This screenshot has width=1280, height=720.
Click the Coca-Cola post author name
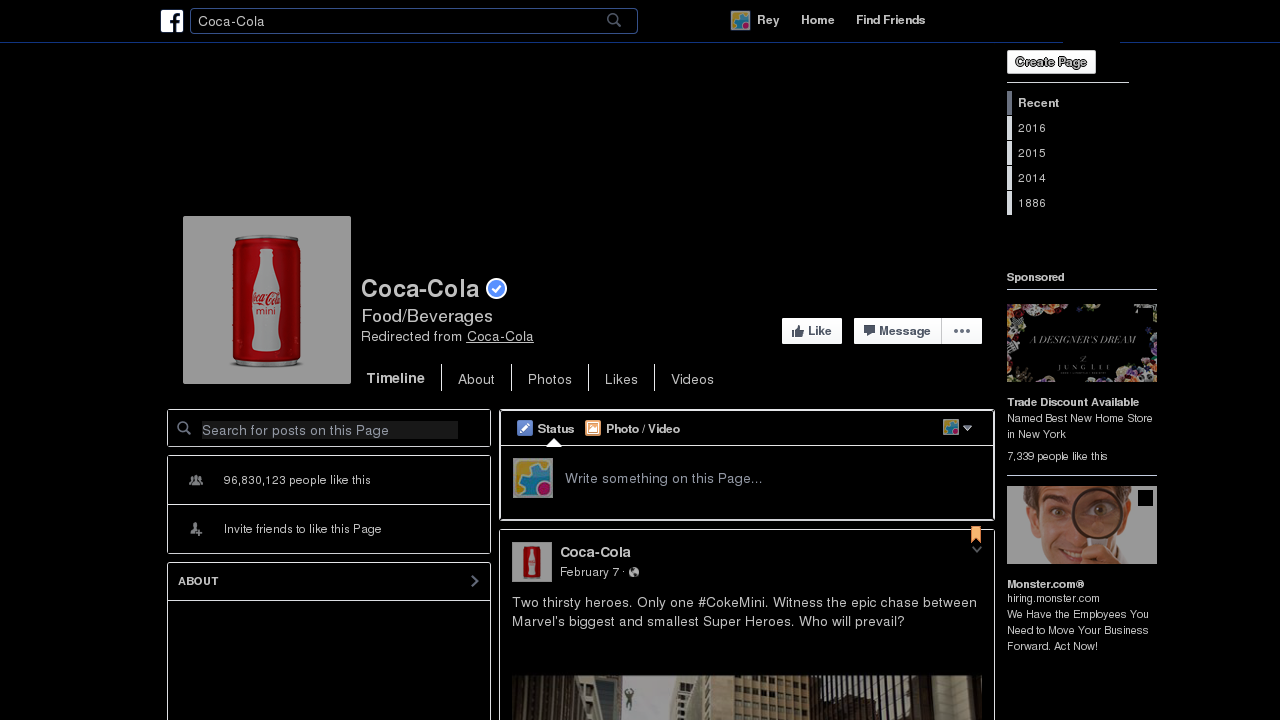pos(595,552)
